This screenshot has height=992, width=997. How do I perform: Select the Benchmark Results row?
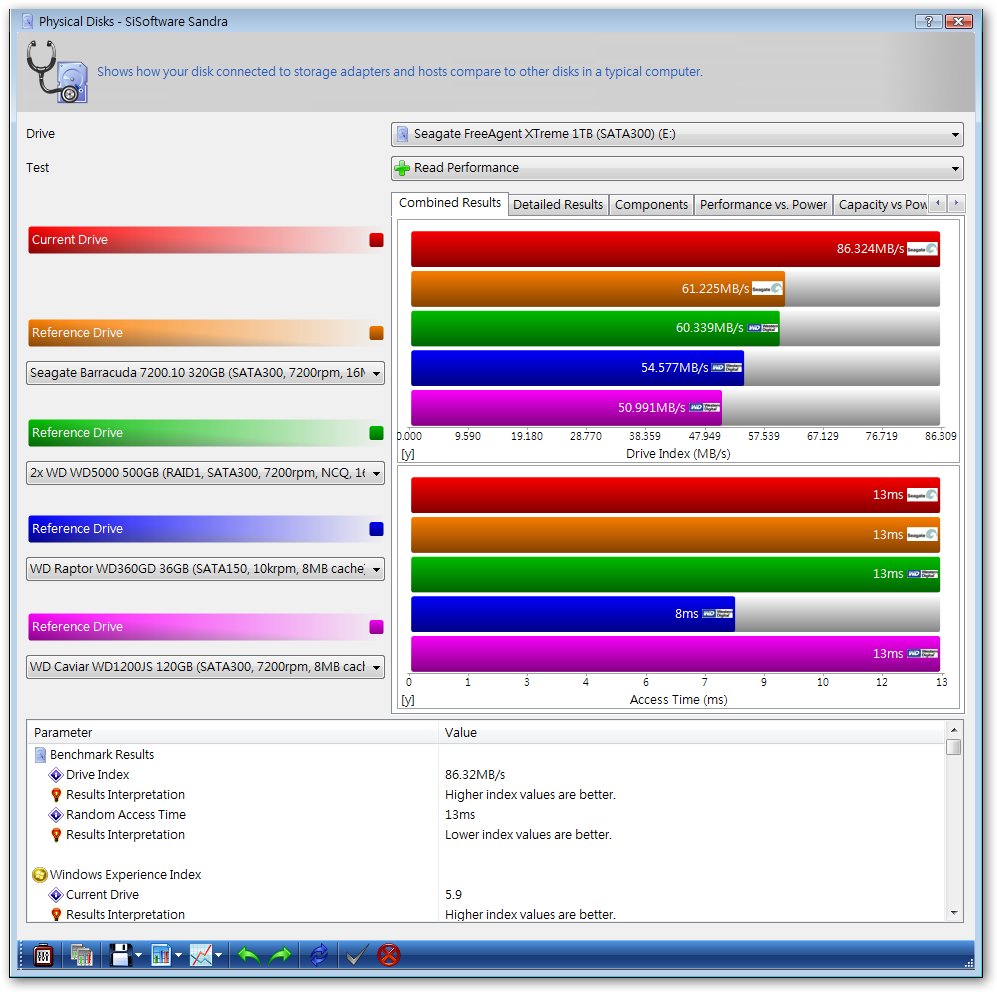pyautogui.click(x=486, y=755)
